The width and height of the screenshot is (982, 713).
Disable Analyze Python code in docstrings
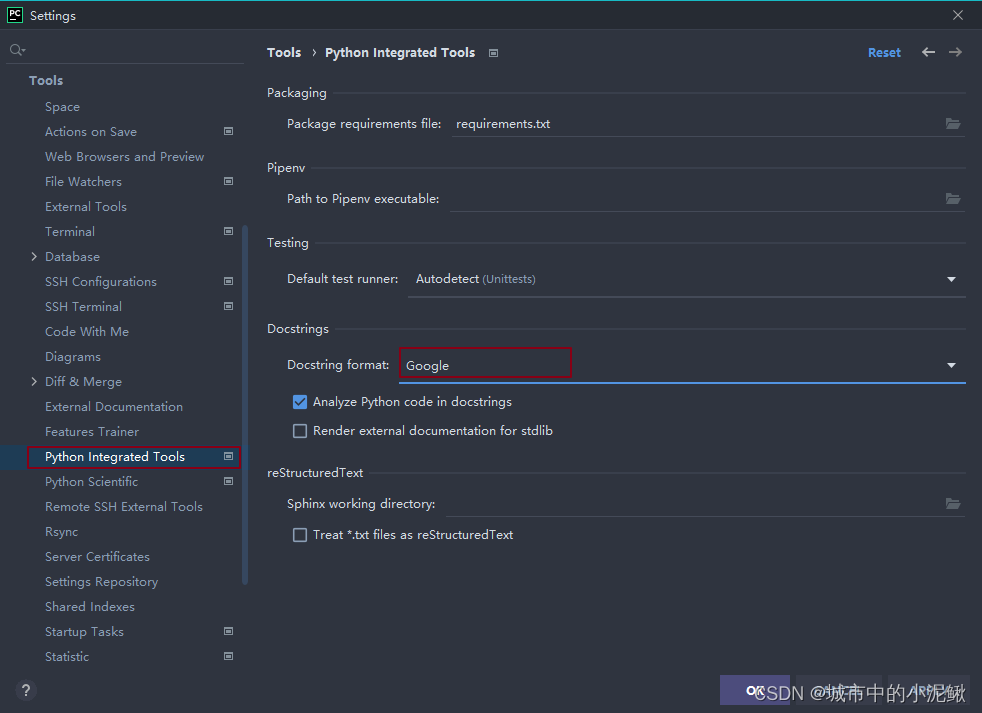tap(300, 401)
